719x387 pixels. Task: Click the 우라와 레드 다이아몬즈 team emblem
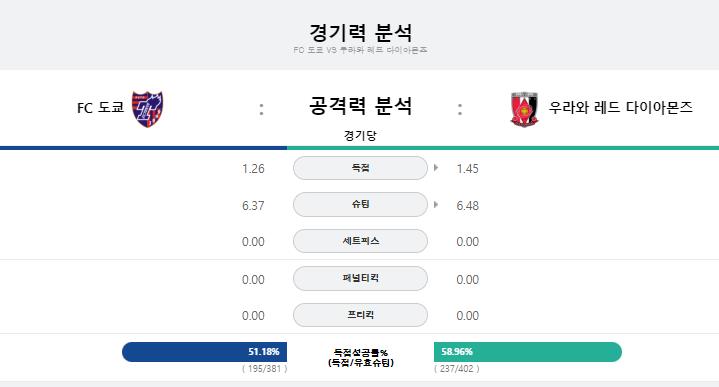(524, 110)
